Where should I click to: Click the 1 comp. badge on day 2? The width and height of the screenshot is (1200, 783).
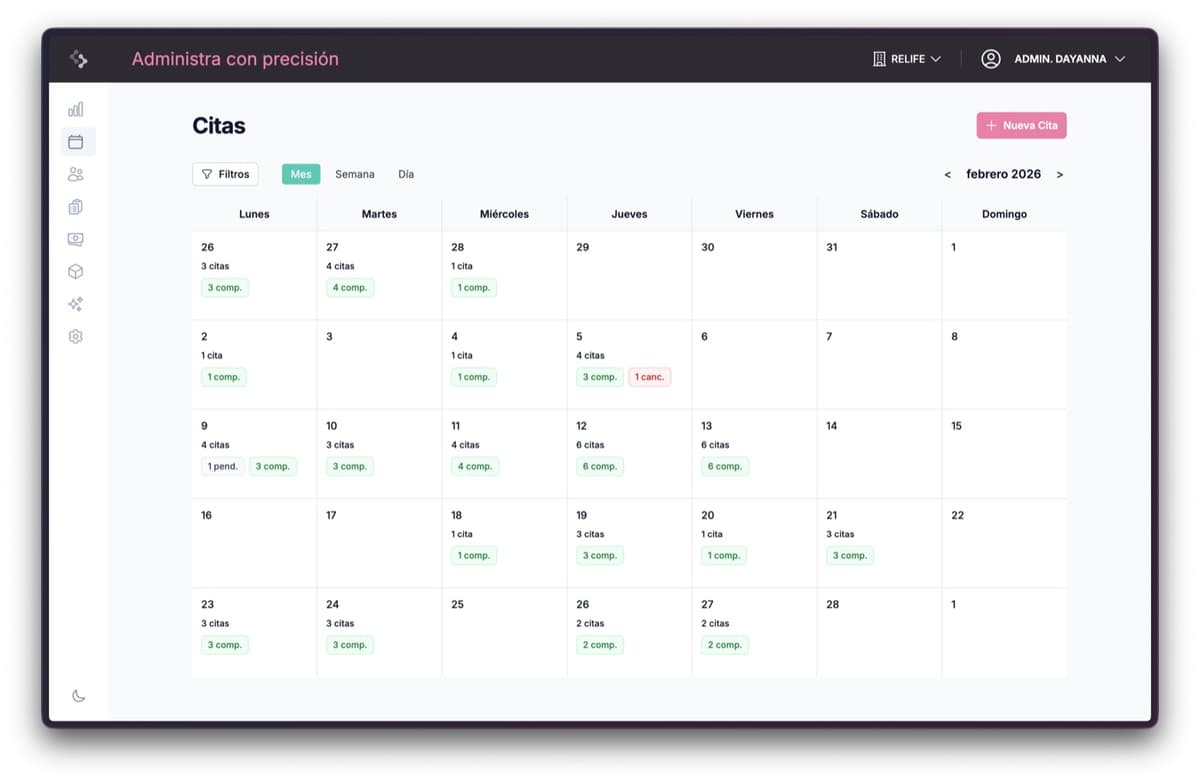click(224, 377)
